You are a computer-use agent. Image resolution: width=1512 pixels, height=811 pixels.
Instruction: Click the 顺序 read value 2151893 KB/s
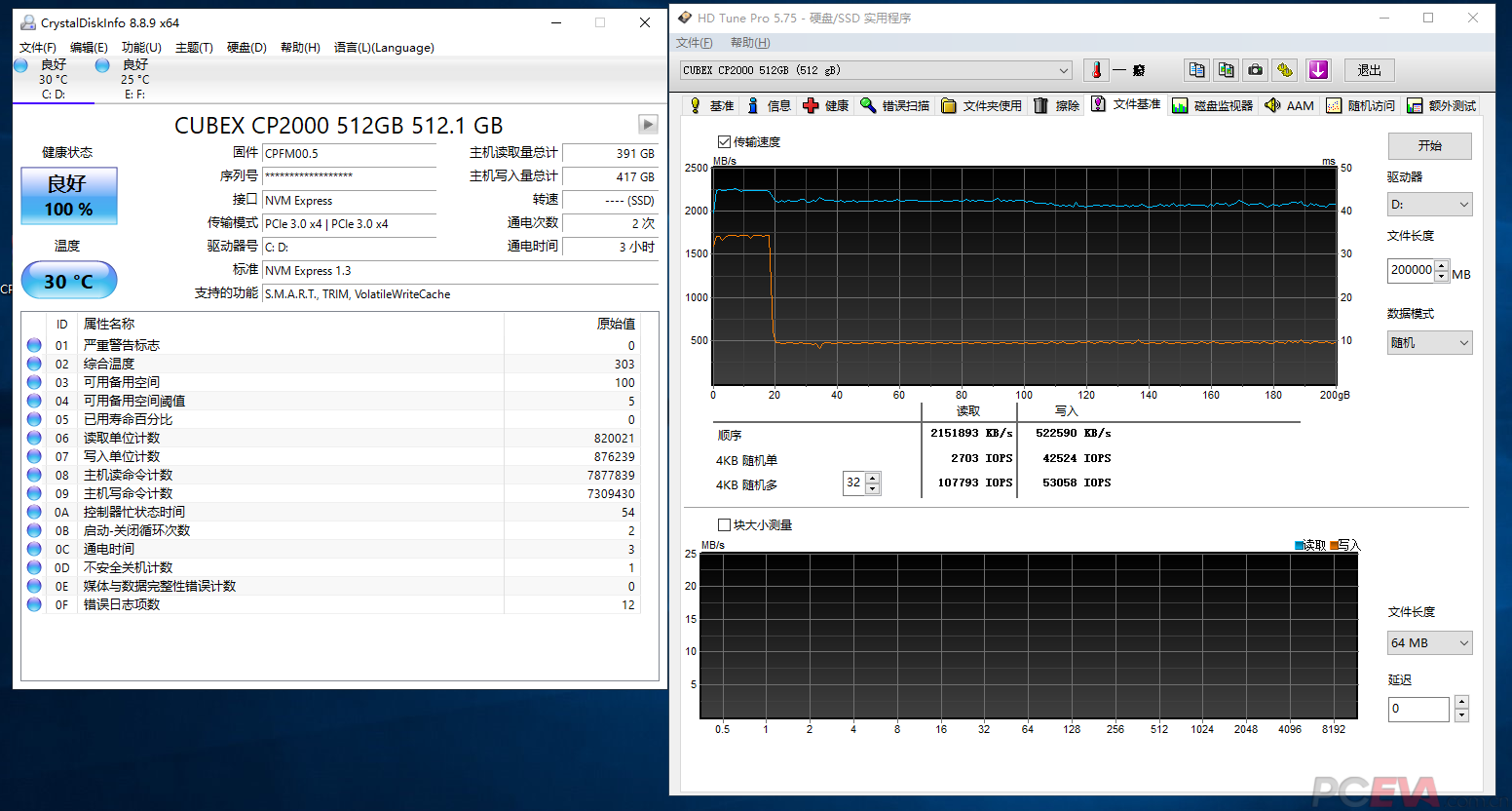[x=971, y=433]
